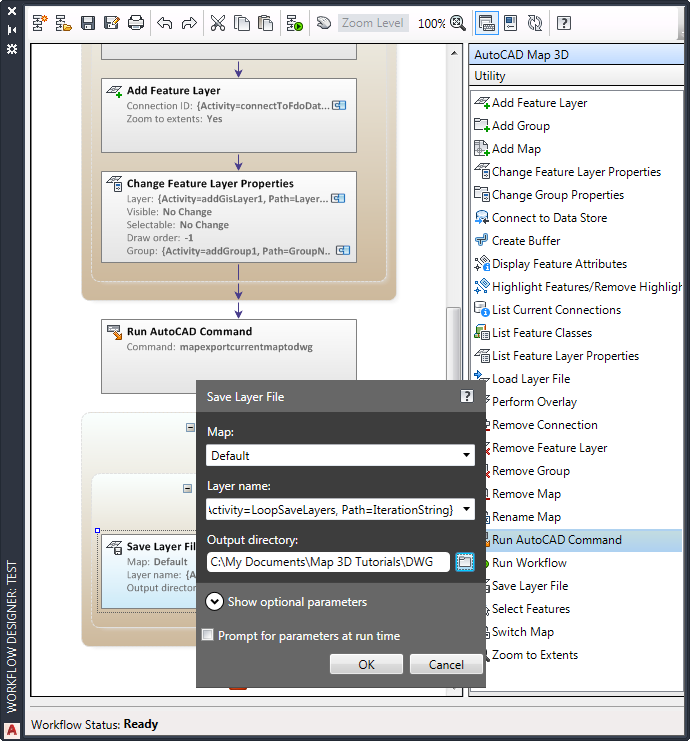This screenshot has width=690, height=741.
Task: Close the Workflow Designer palette
Action: tap(12, 10)
